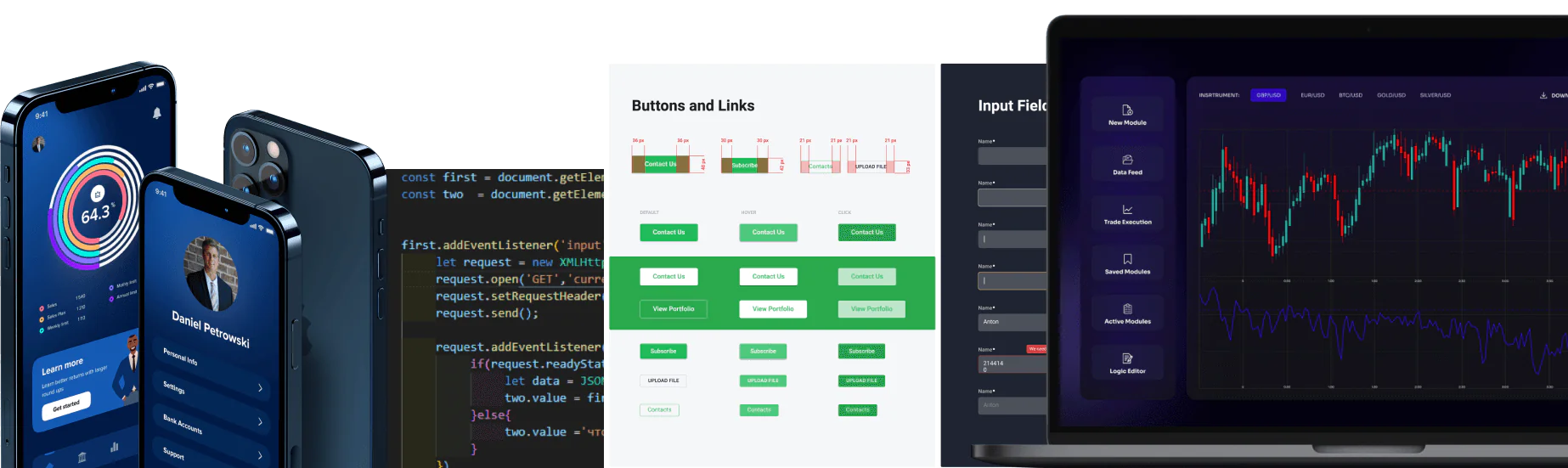Click the click-state UPLOAD FILE button
Viewport: 1568px width, 468px height.
click(x=861, y=381)
